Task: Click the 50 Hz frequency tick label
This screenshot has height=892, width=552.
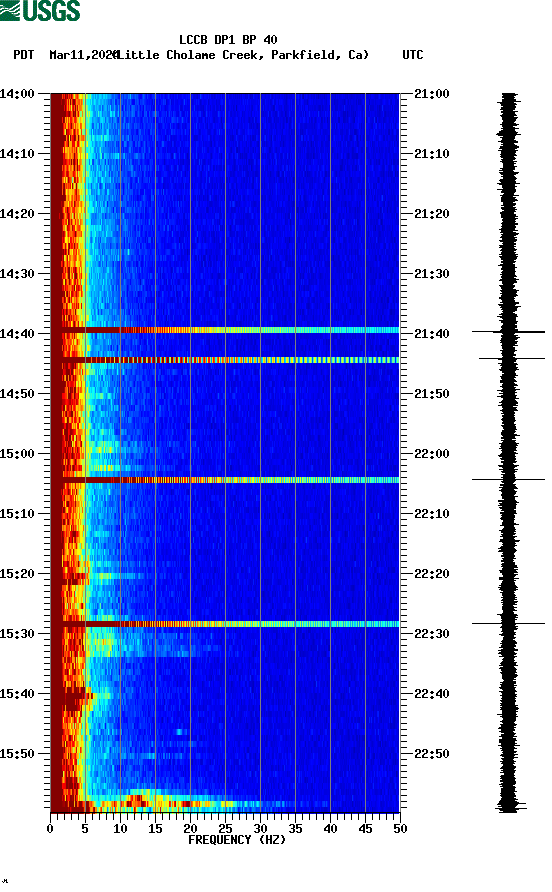Action: (400, 829)
